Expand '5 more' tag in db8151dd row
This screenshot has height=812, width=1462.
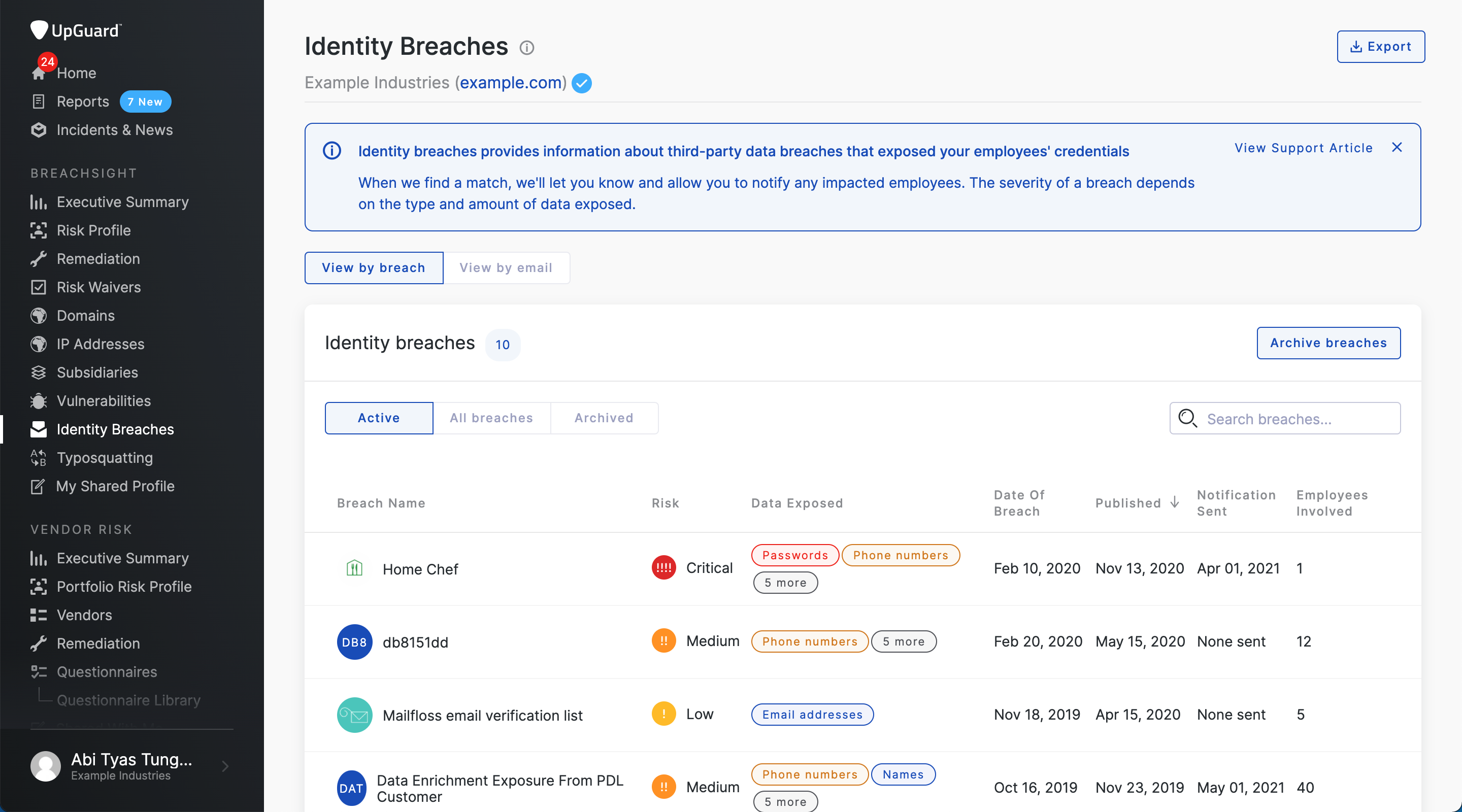click(x=904, y=642)
